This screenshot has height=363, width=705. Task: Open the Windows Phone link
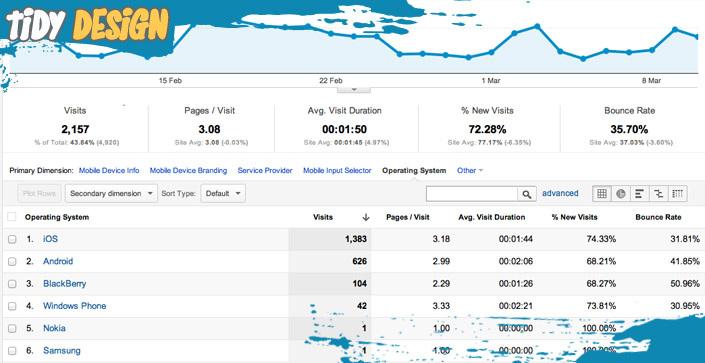pos(75,306)
